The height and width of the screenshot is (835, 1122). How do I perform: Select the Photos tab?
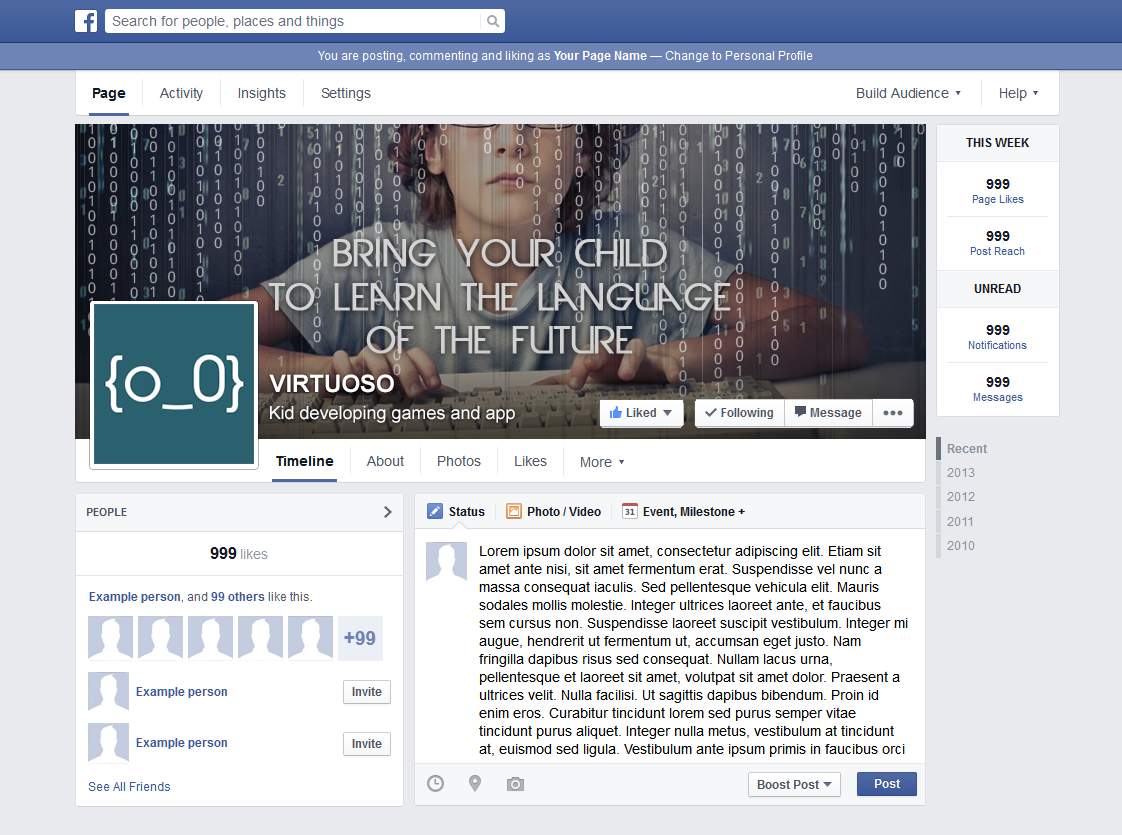[x=459, y=462]
